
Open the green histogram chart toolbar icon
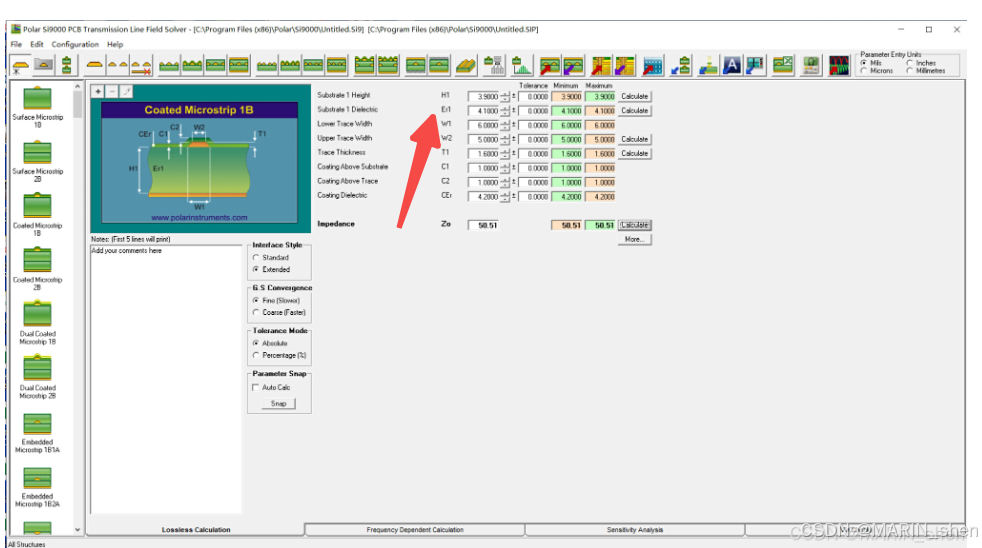521,65
